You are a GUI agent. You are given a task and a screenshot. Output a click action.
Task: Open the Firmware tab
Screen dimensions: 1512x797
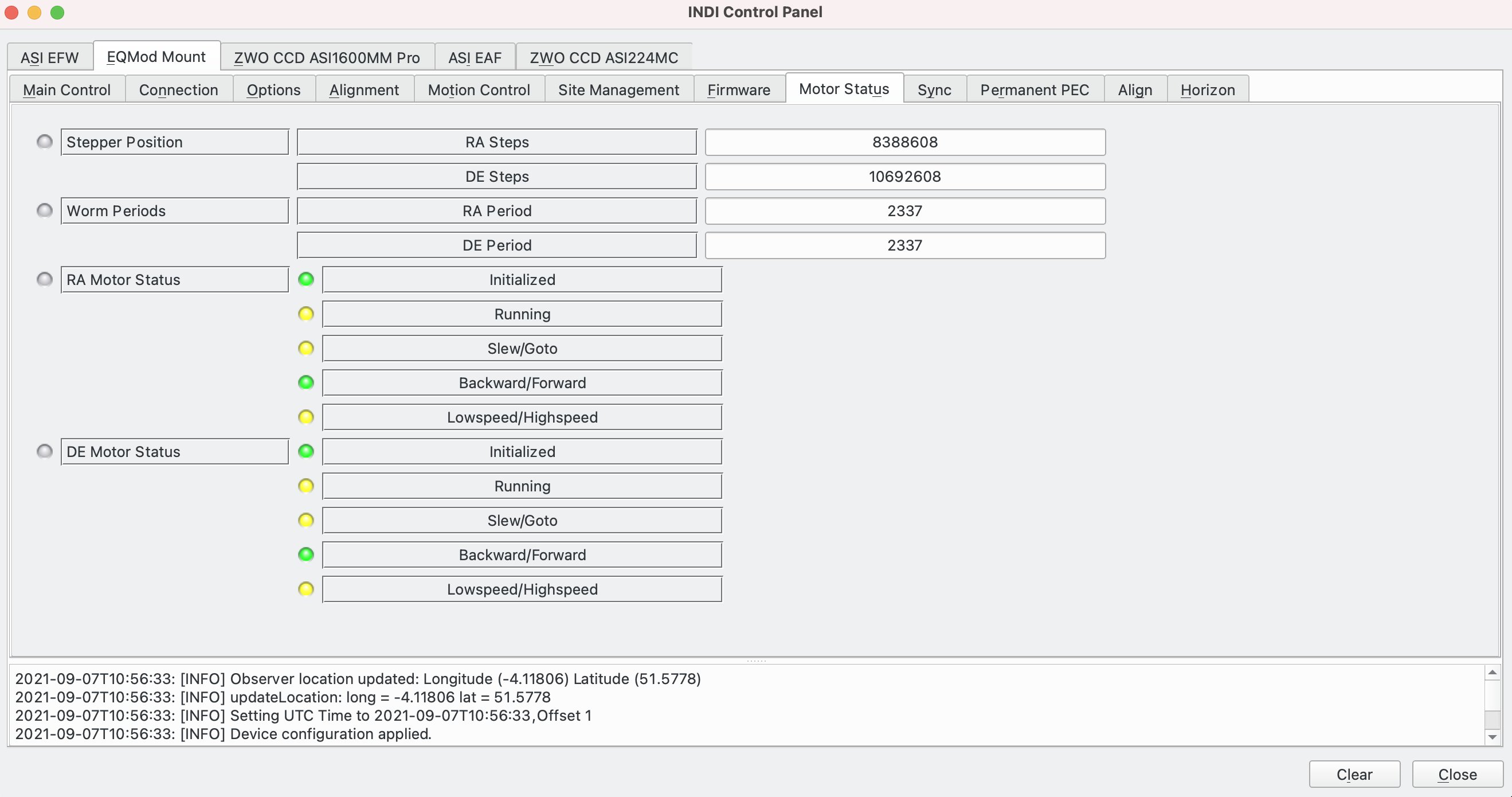[x=737, y=89]
